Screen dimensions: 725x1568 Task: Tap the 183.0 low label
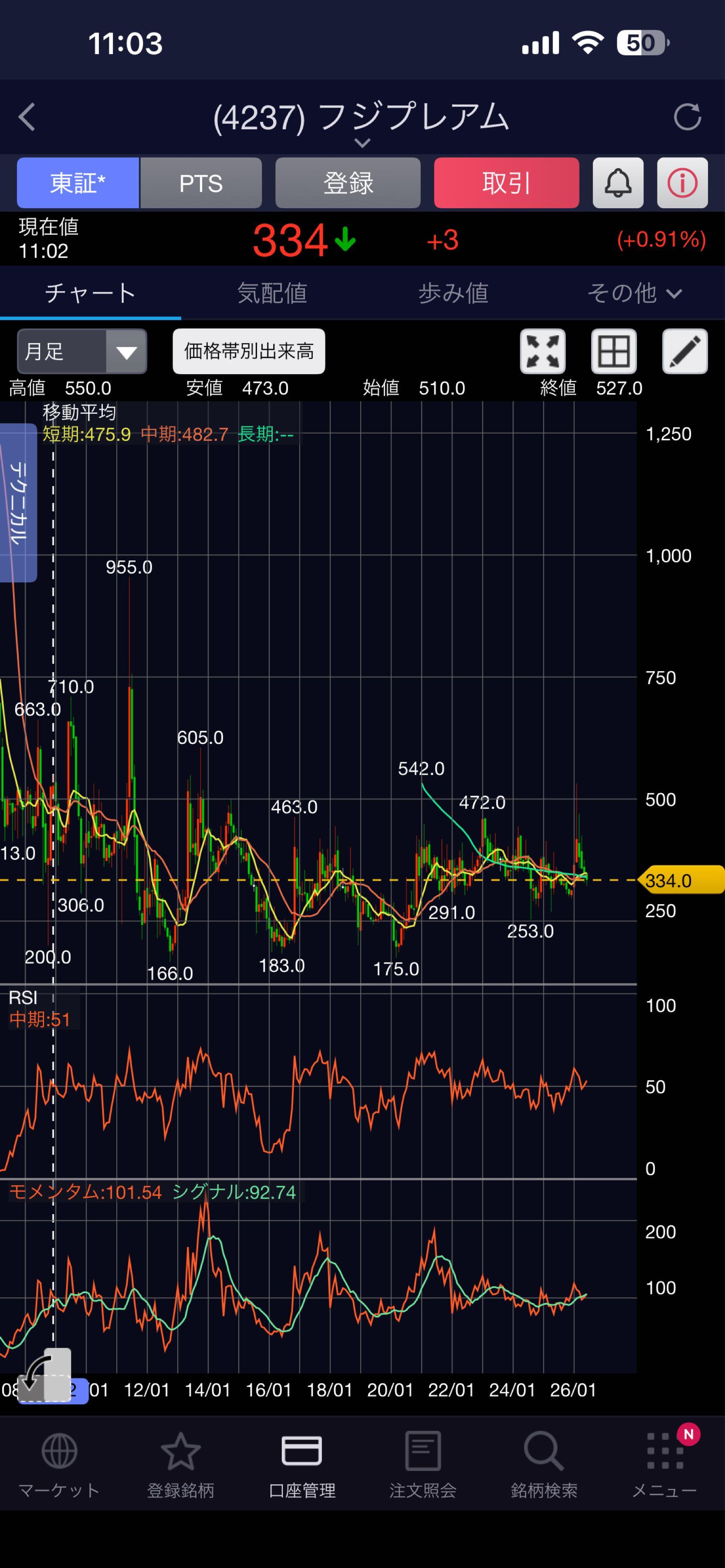282,965
